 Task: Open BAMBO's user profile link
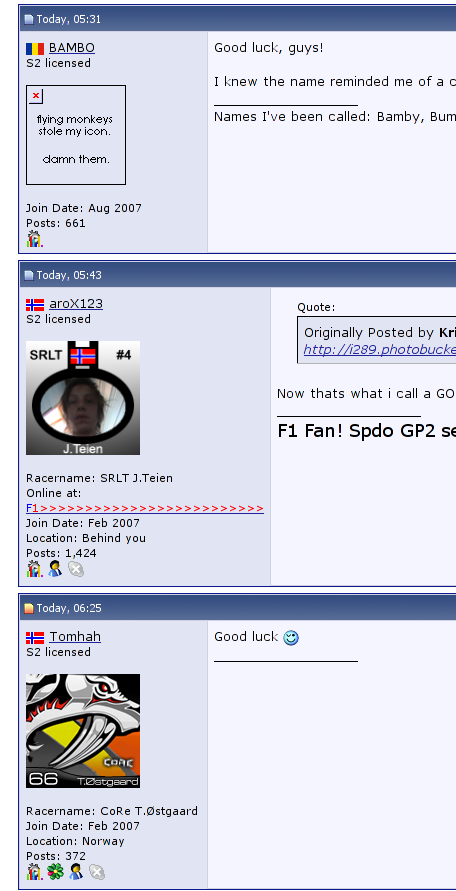pos(72,48)
